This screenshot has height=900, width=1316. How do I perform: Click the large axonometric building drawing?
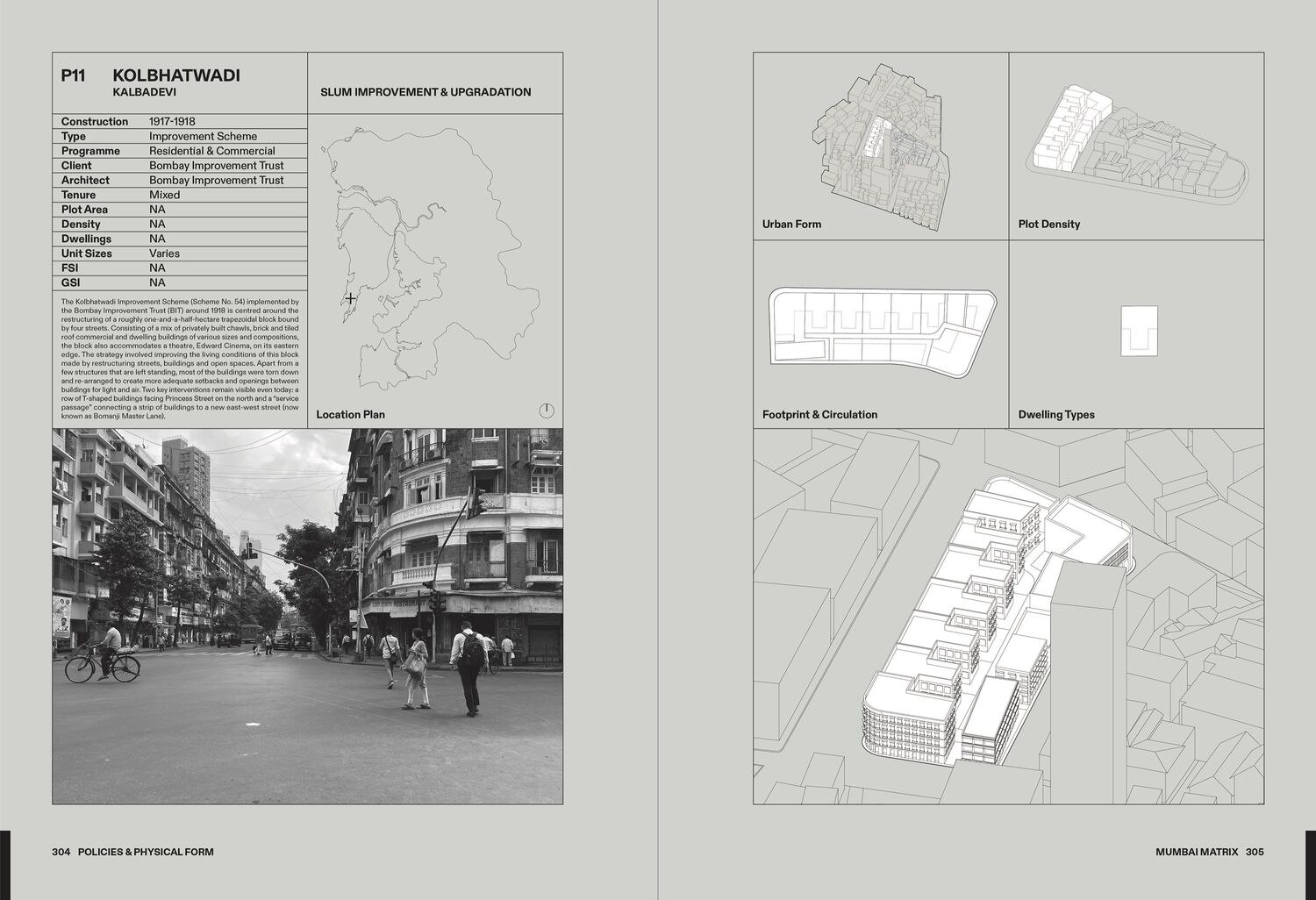(x=1008, y=616)
